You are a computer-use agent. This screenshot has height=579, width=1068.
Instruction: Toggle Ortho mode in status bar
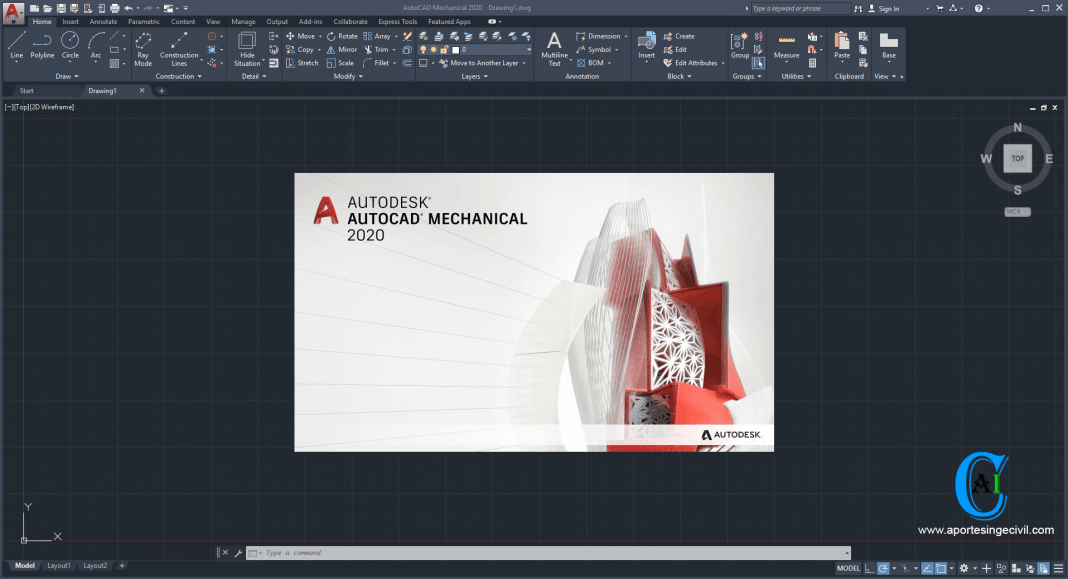[x=869, y=568]
